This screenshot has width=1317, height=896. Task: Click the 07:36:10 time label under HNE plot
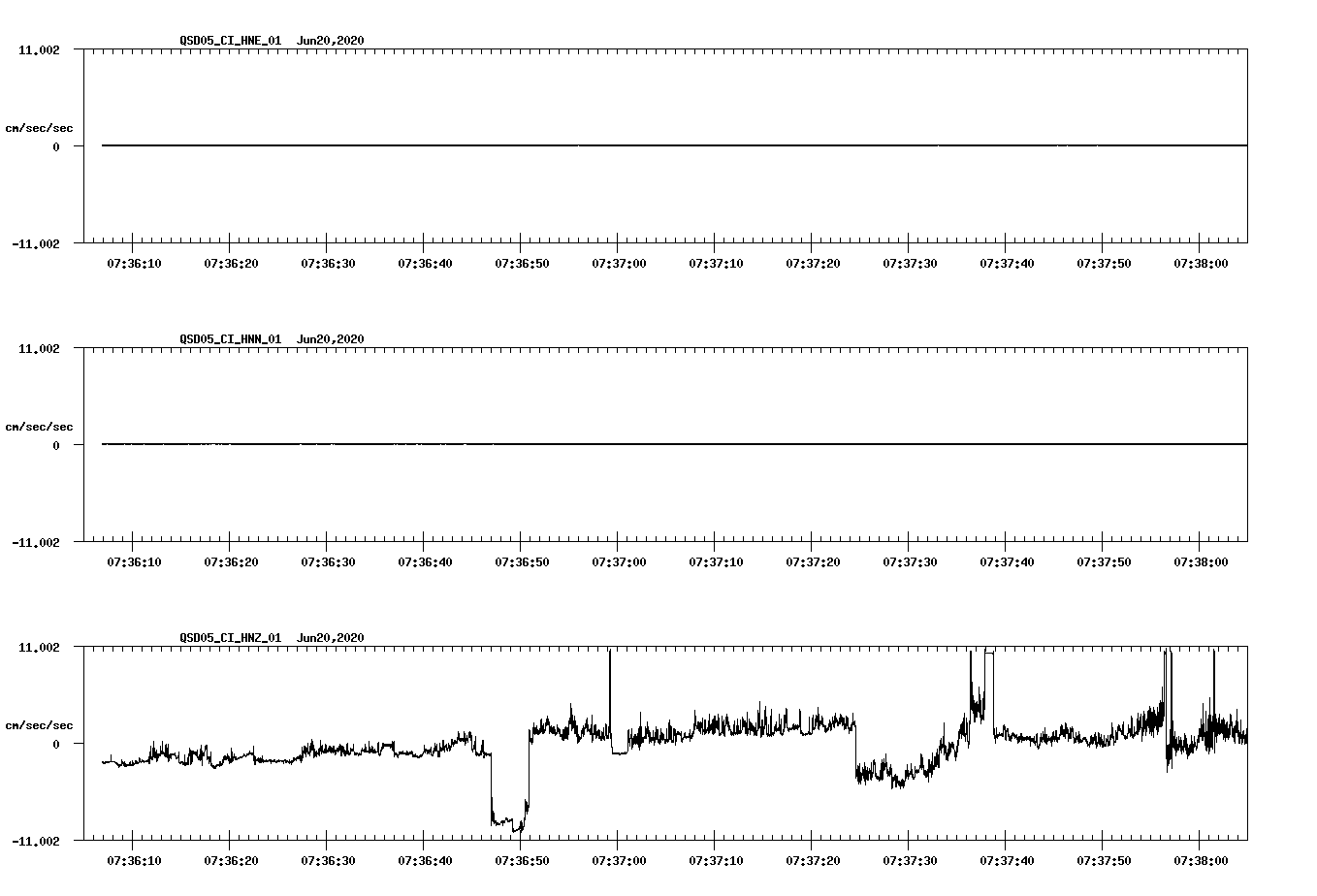tap(134, 264)
